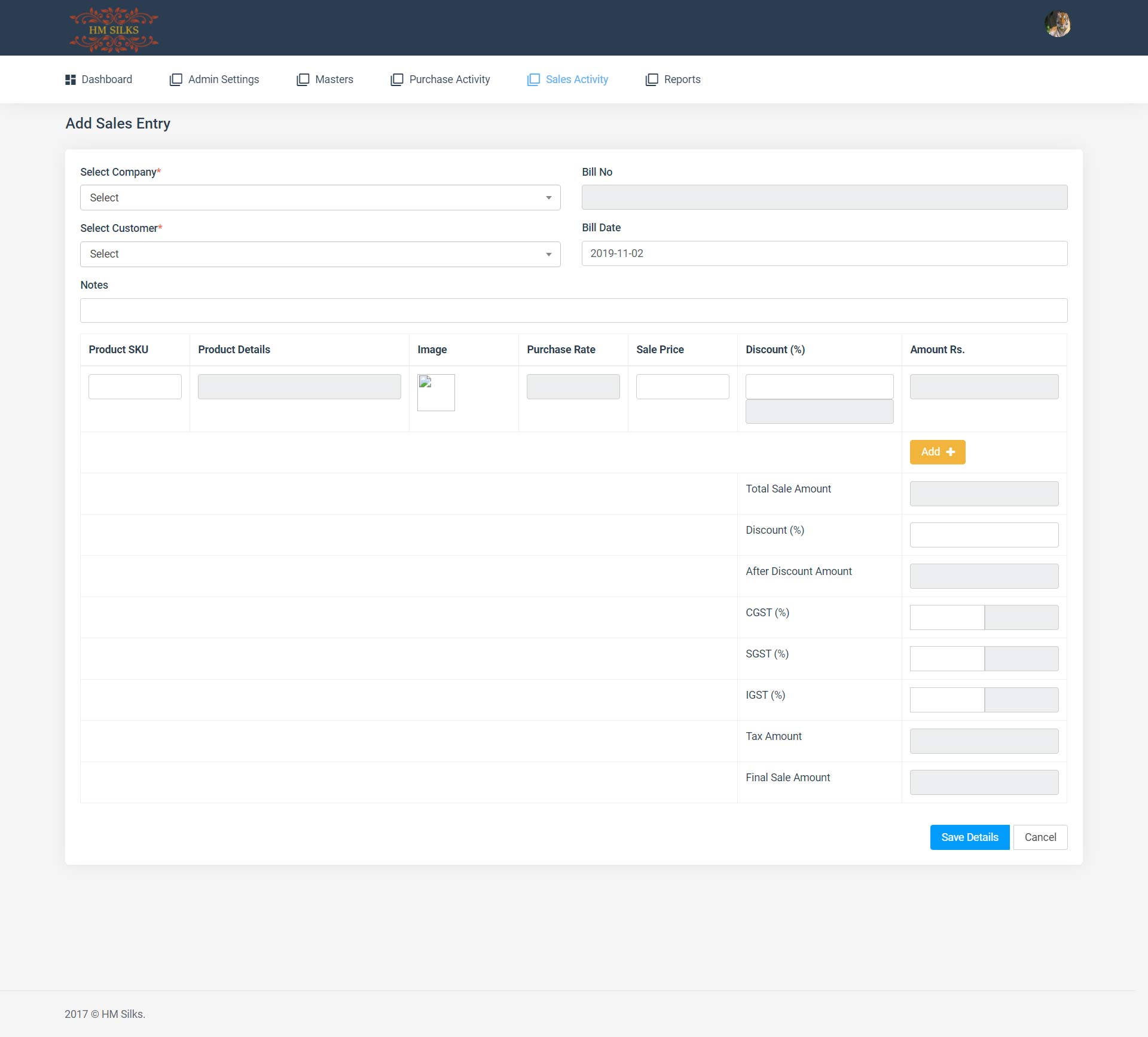Open the Reports menu
The width and height of the screenshot is (1148, 1037).
(682, 79)
